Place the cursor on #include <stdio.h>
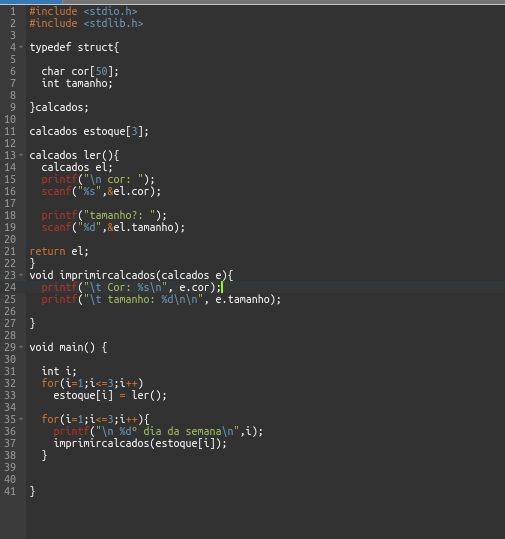Viewport: 505px width, 539px height. pyautogui.click(x=83, y=11)
